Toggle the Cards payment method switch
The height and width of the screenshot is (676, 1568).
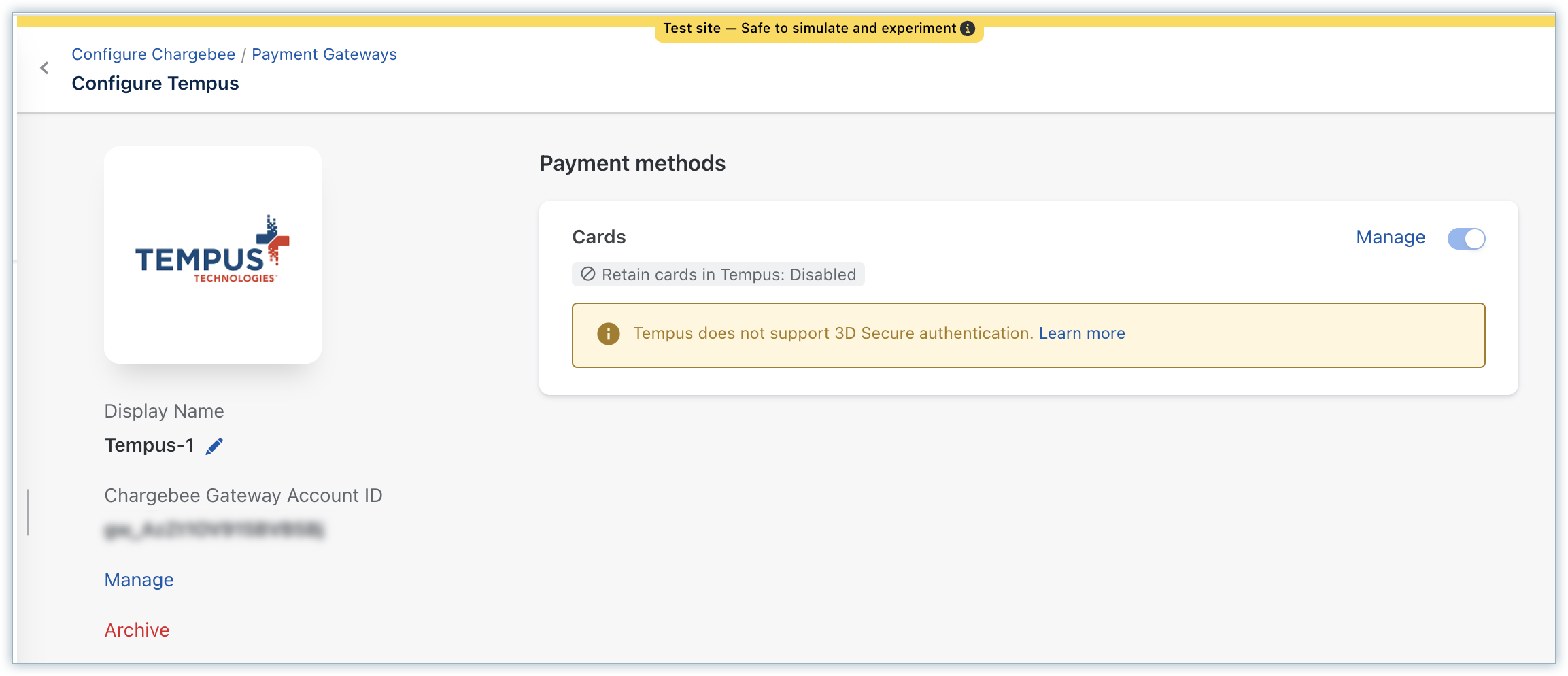point(1466,239)
